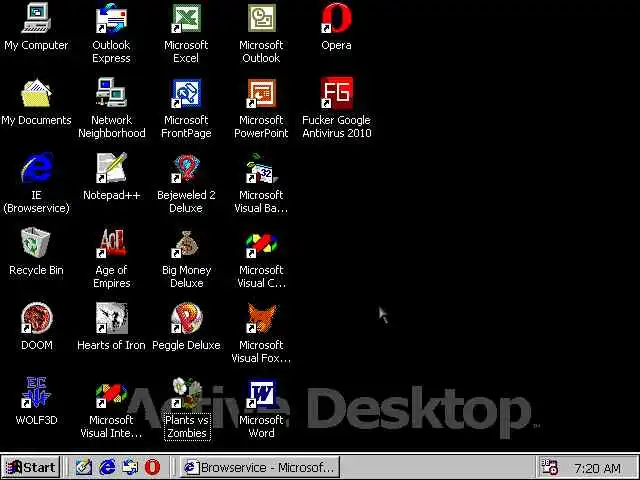Screen dimensions: 640x480
Task: Open the My Computer desktop icon
Action: [x=36, y=18]
